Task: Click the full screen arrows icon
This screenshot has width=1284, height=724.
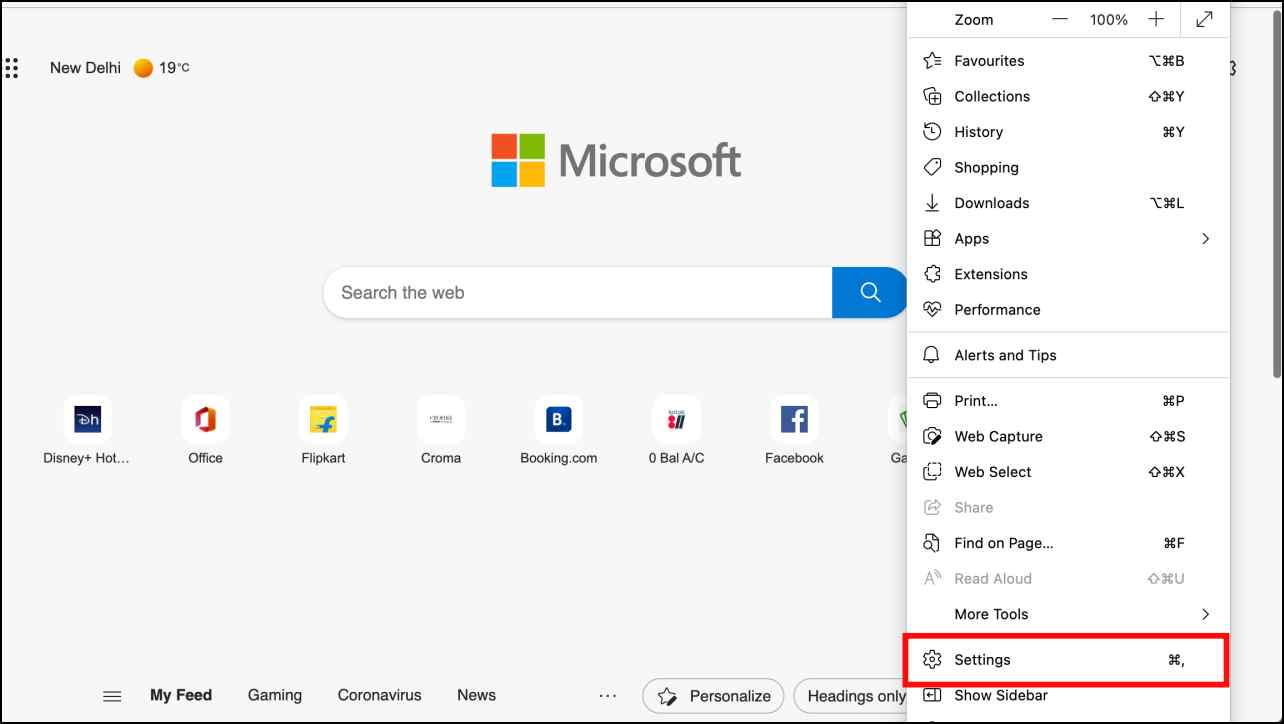Action: tap(1205, 19)
